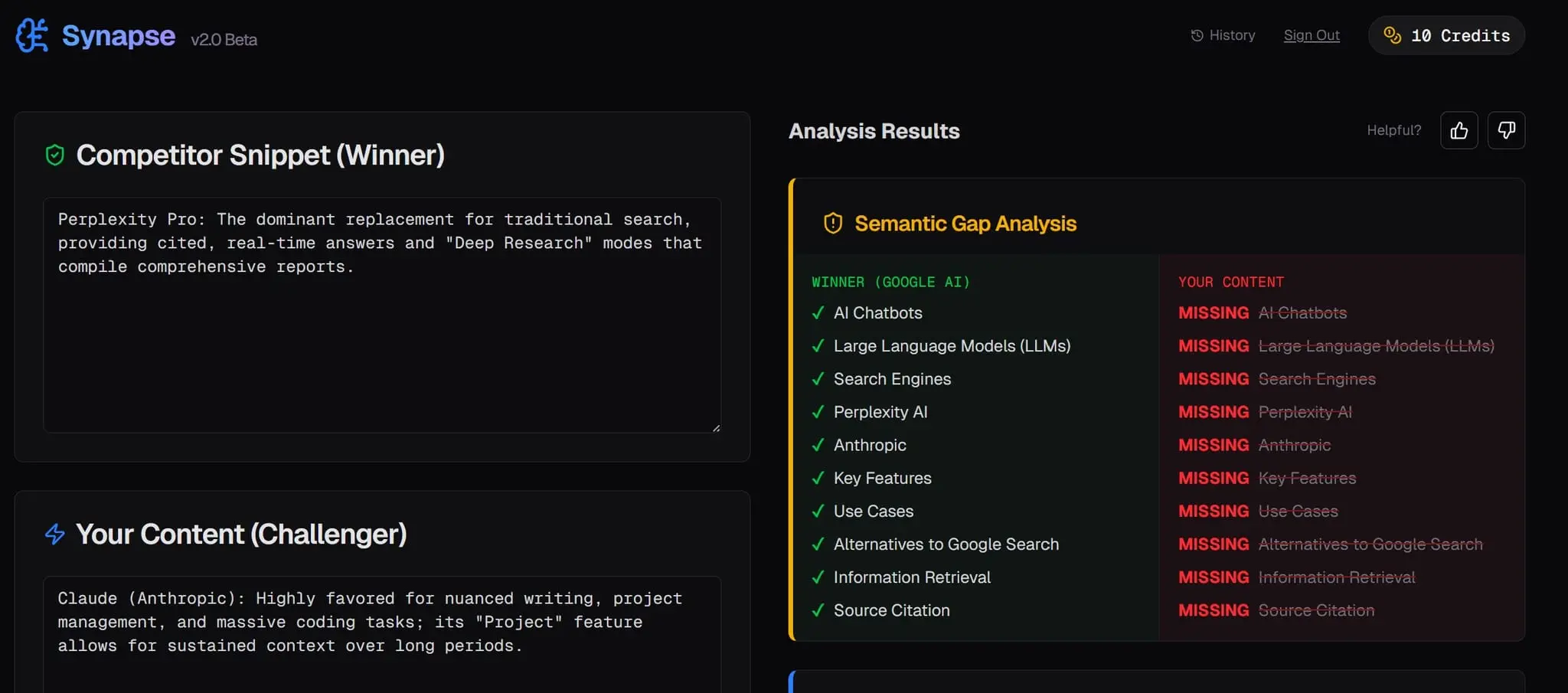Click the checkmark next to Alternatives to Google Search

(x=818, y=544)
